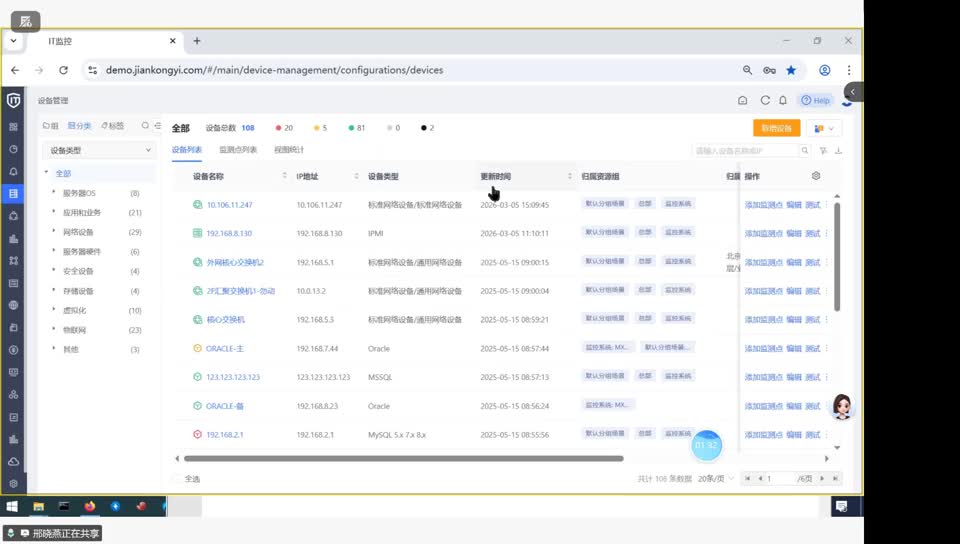Click the notification bell icon in header
Image resolution: width=960 pixels, height=544 pixels.
[783, 100]
